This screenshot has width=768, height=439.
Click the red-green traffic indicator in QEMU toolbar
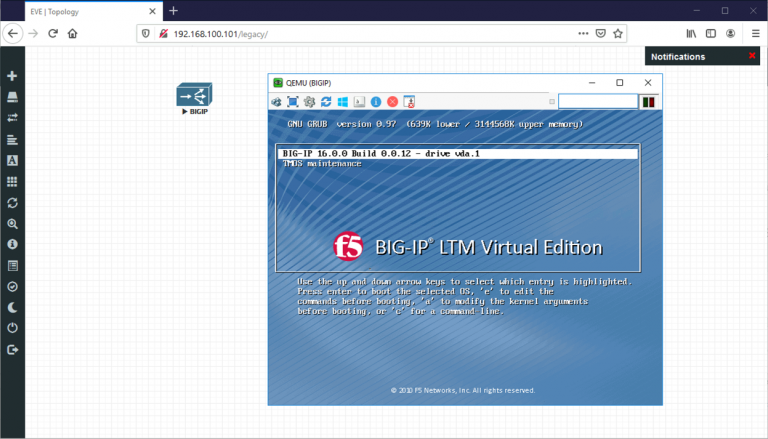click(x=648, y=102)
